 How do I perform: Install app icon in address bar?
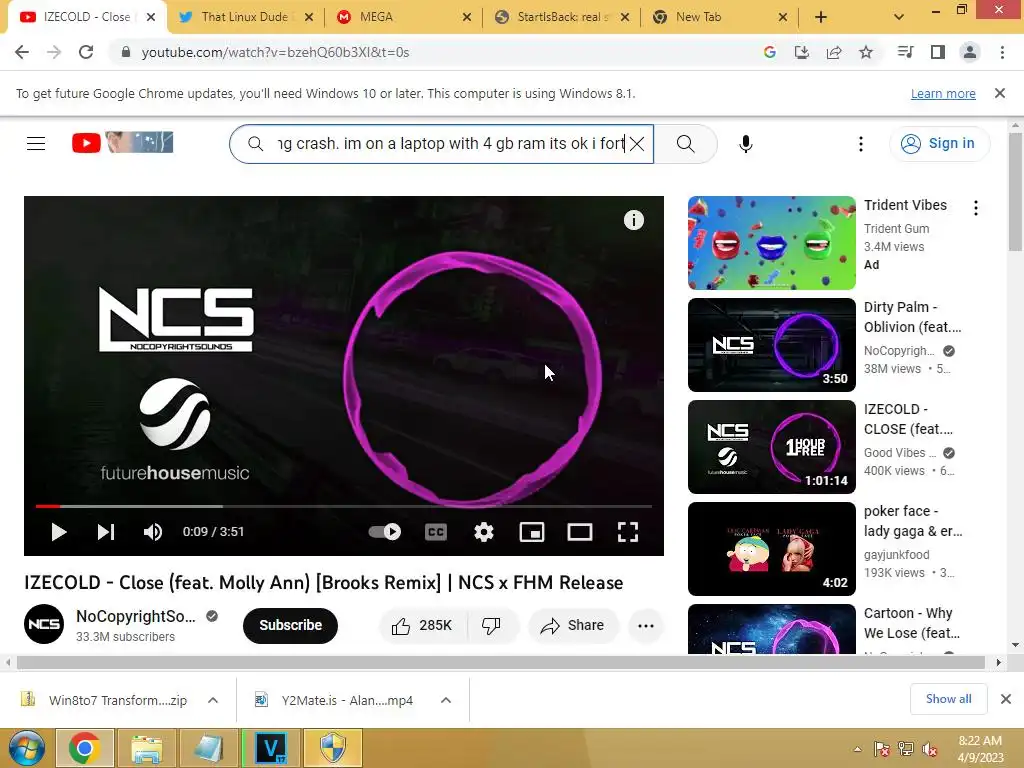[x=802, y=52]
